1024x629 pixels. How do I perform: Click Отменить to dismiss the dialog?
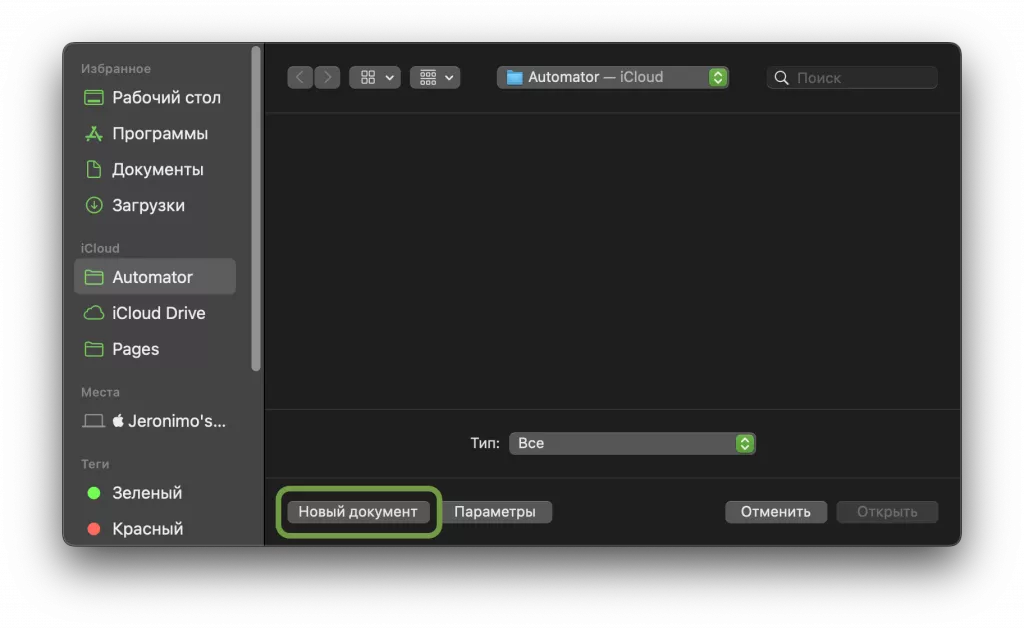click(x=776, y=511)
